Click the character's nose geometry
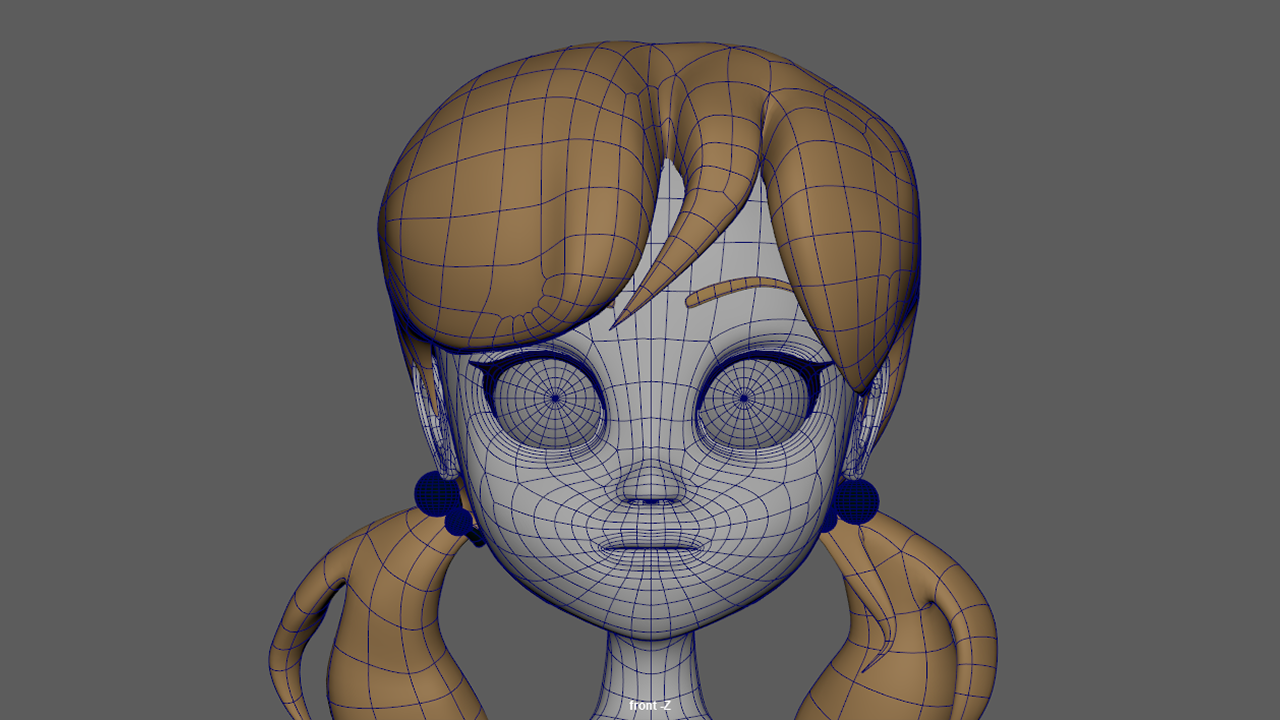Viewport: 1280px width, 720px height. pyautogui.click(x=651, y=482)
